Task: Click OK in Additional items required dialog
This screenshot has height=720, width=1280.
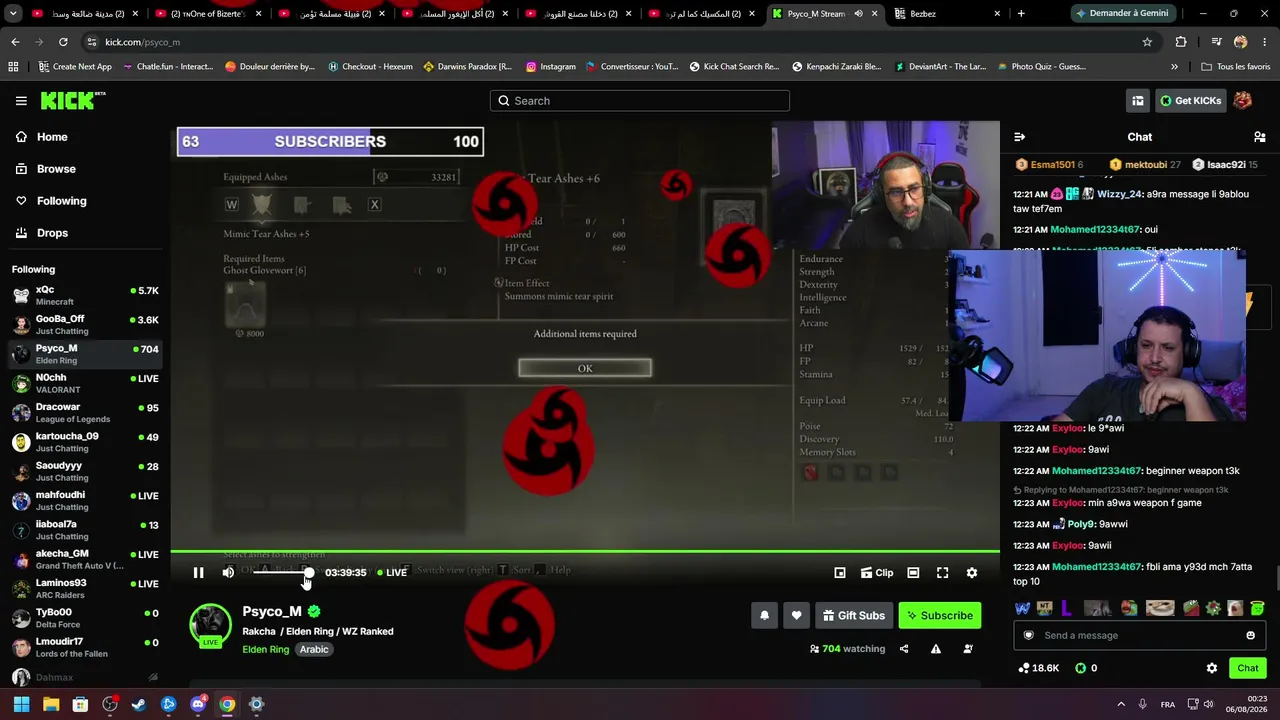Action: tap(585, 368)
